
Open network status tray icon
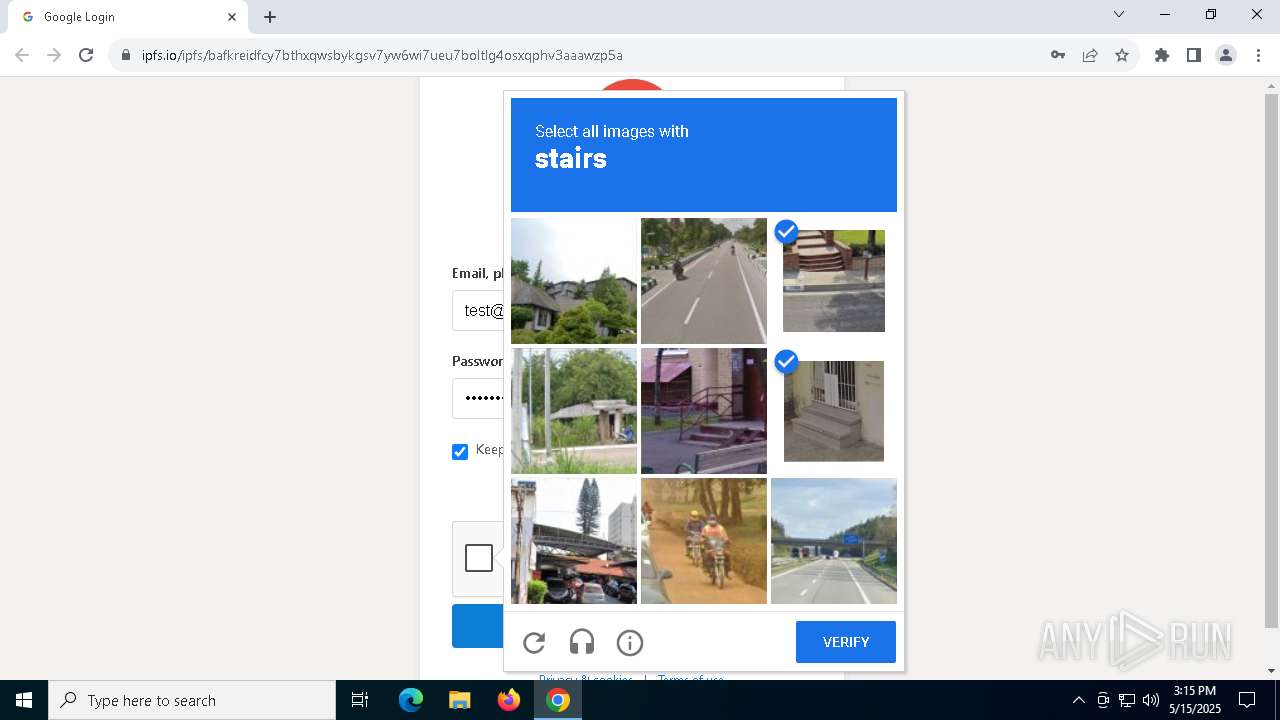click(x=1127, y=700)
